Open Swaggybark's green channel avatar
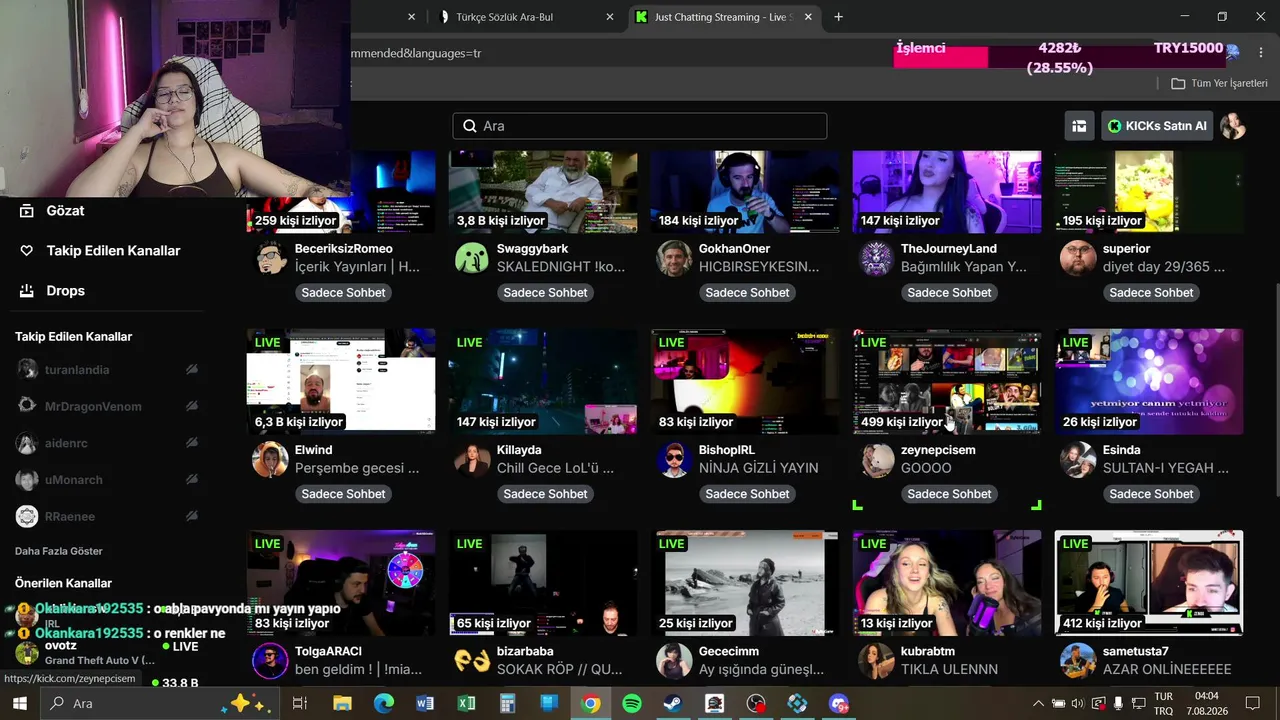 tap(472, 258)
